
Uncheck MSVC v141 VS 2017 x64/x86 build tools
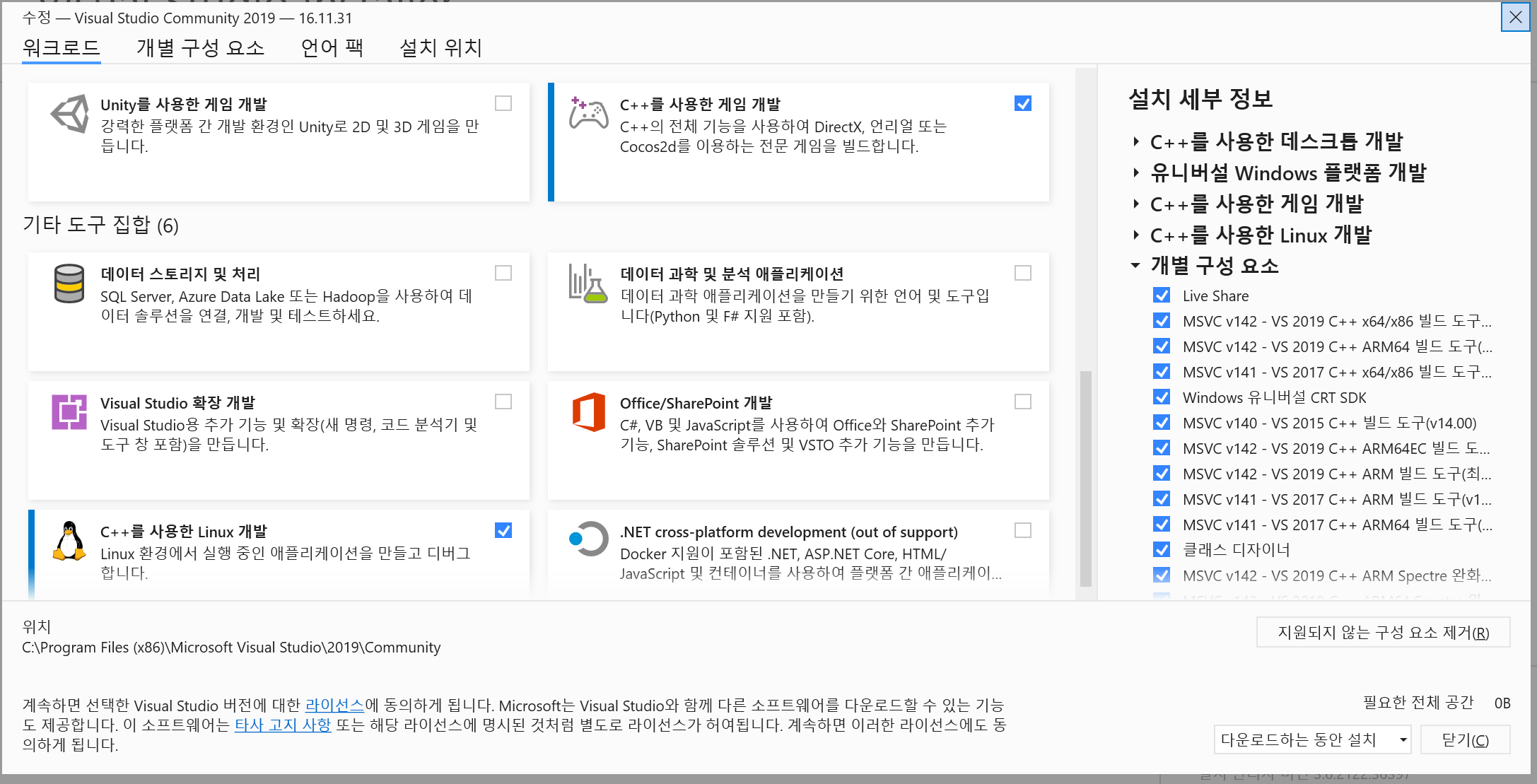point(1162,371)
